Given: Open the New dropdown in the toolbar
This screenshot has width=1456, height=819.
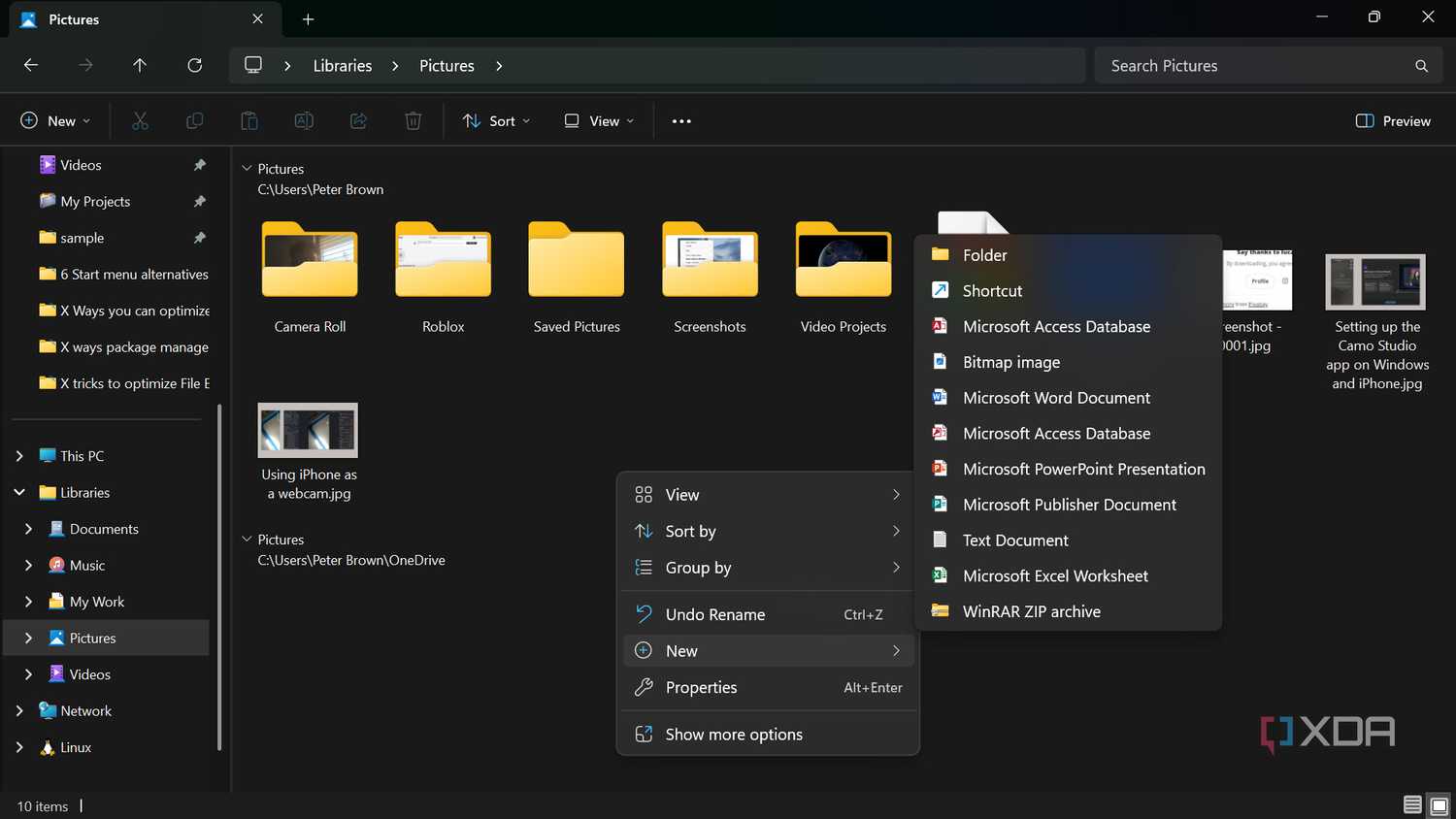Looking at the screenshot, I should click(x=55, y=121).
